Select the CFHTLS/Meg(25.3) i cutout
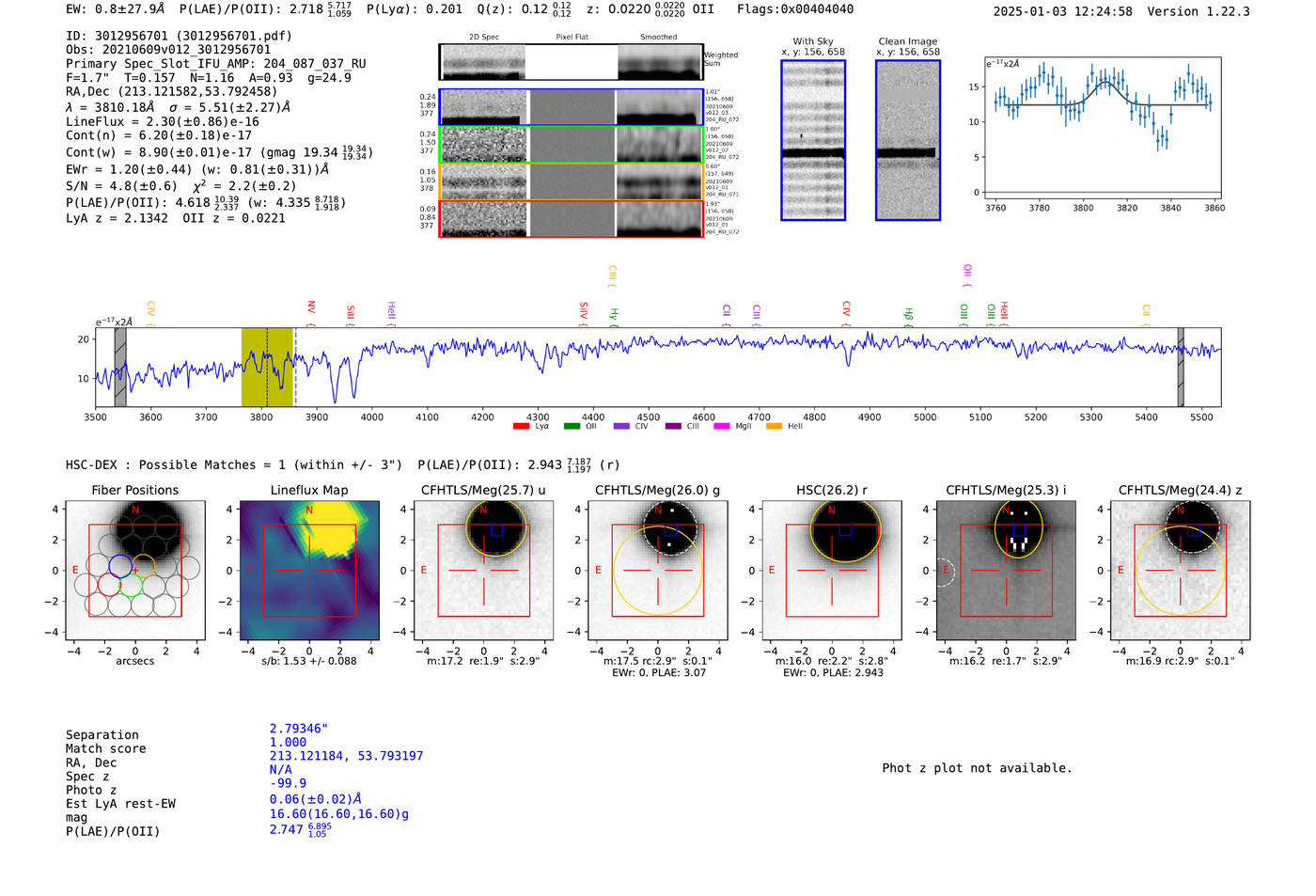Image resolution: width=1316 pixels, height=896 pixels. tap(1006, 571)
